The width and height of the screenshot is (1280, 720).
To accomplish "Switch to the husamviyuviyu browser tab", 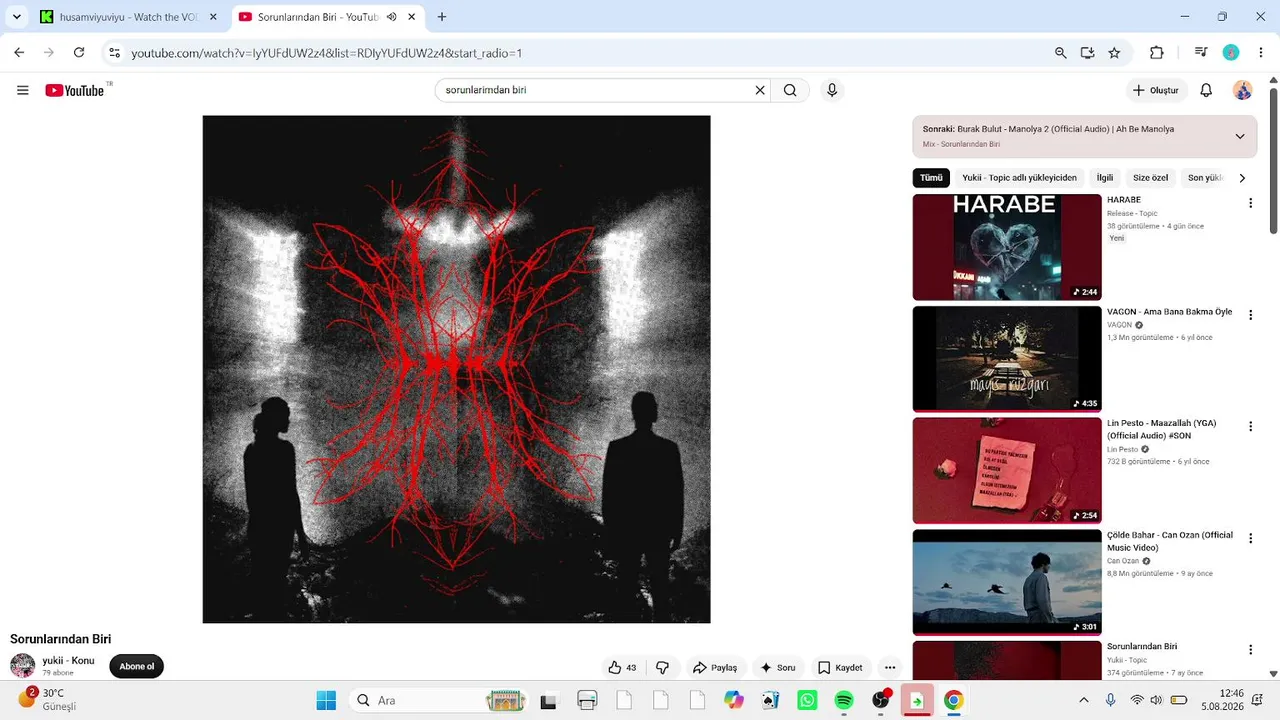I will pyautogui.click(x=129, y=17).
